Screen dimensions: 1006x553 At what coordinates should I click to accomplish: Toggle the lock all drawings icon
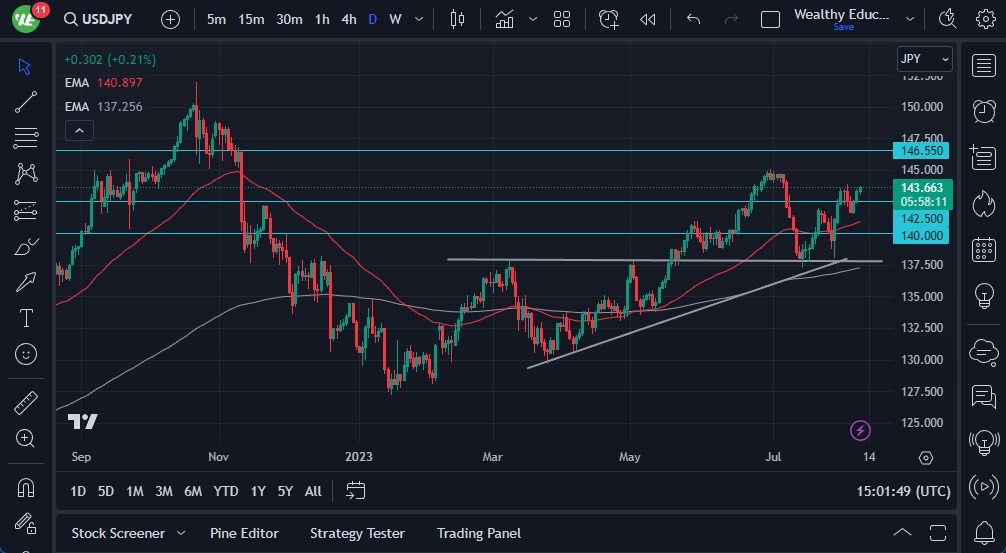26,524
